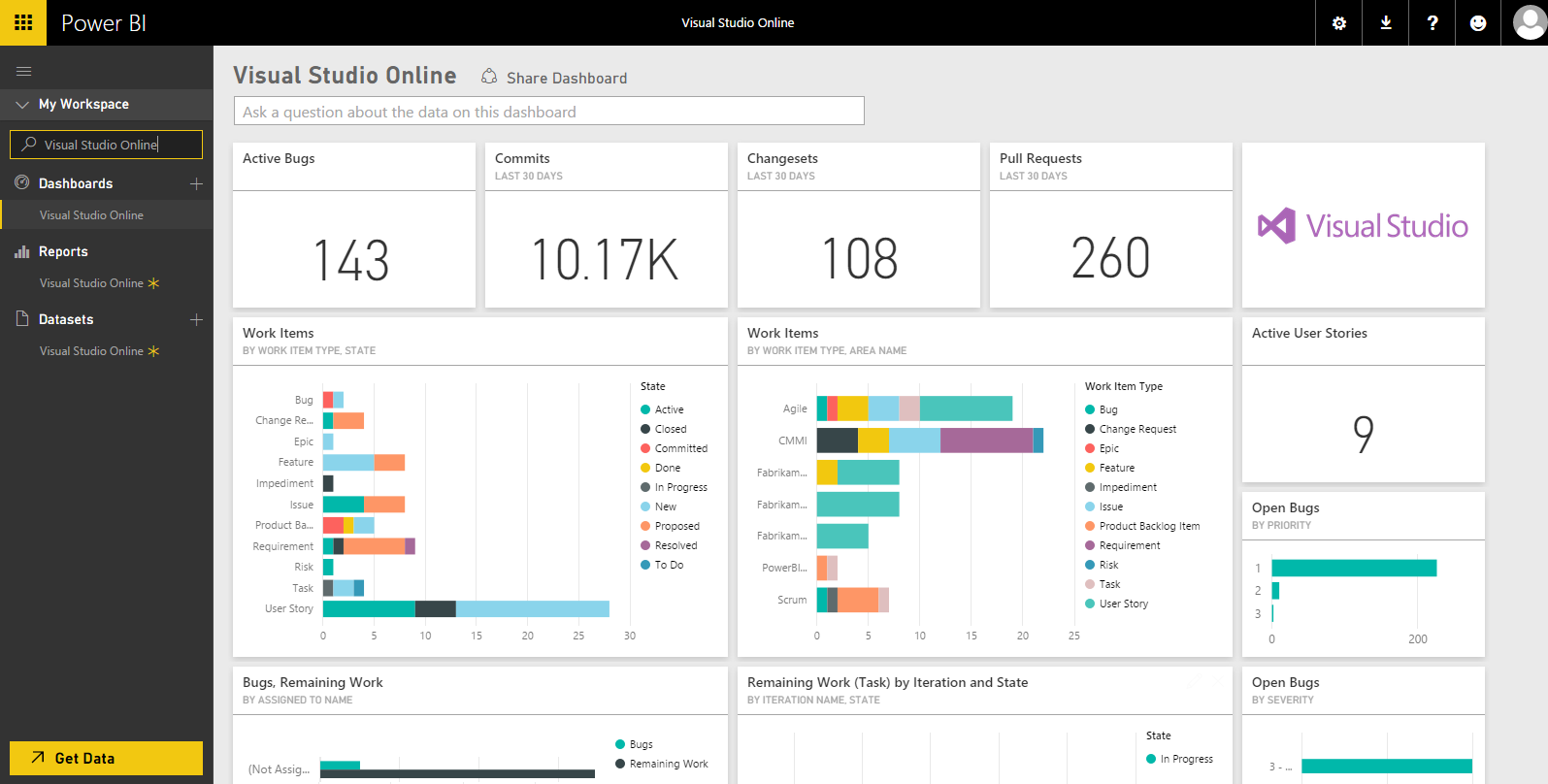
Task: Click the Agile bar in area chart
Action: (914, 408)
